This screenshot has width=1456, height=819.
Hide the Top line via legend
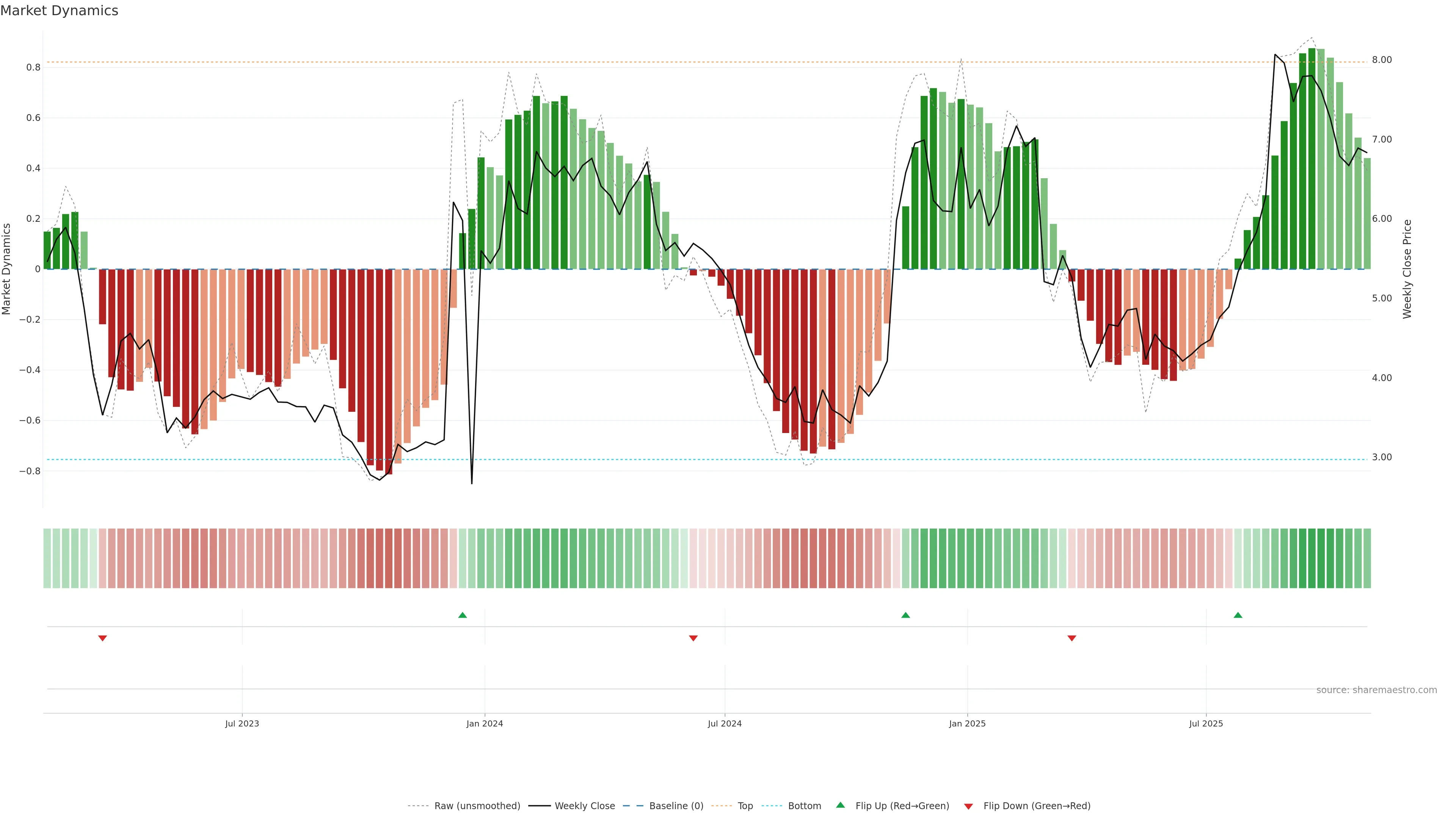click(745, 806)
